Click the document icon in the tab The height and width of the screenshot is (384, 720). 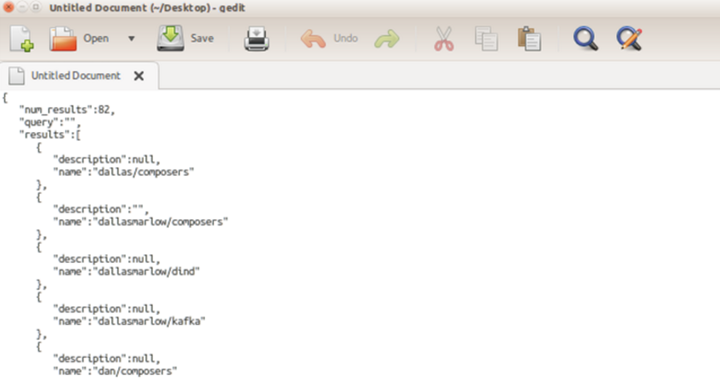point(17,76)
